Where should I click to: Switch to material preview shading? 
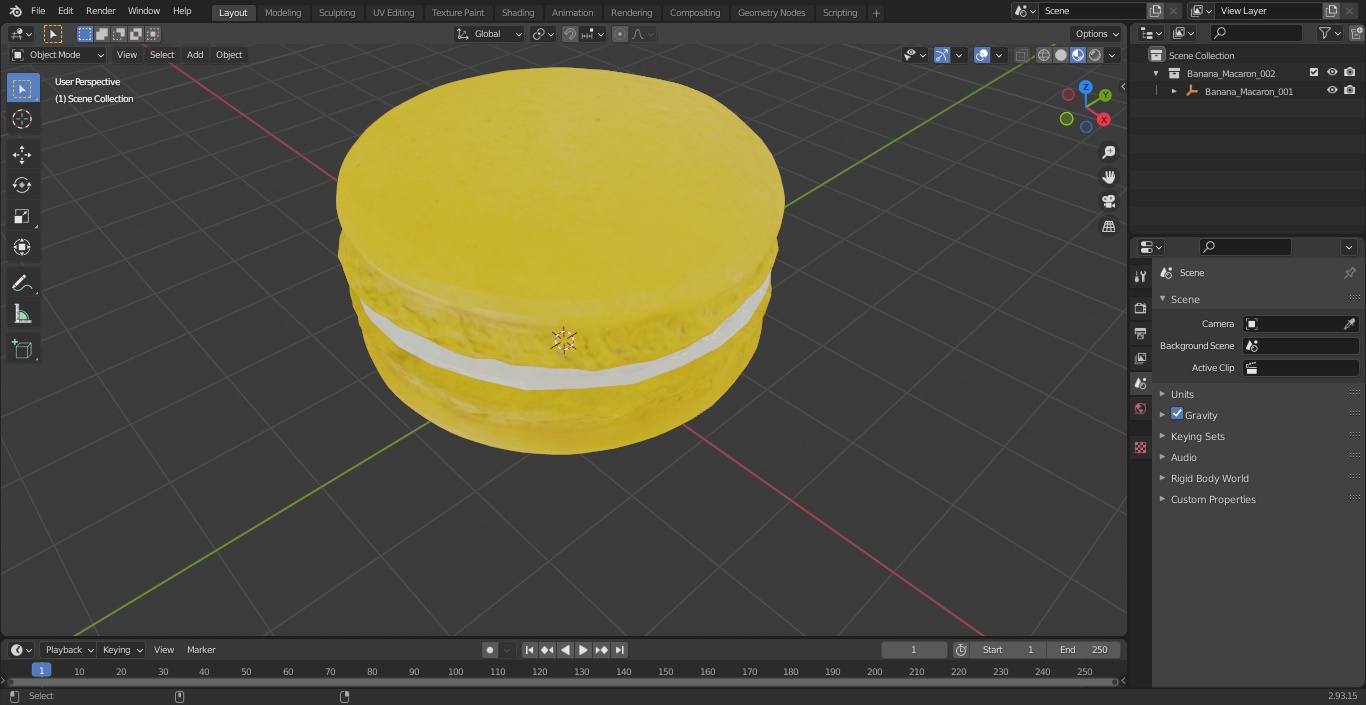tap(1078, 55)
